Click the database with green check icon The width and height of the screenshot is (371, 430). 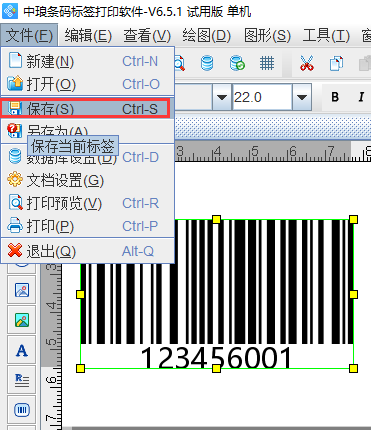237,63
